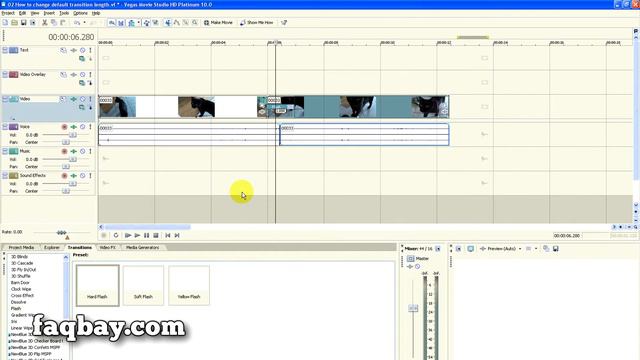Arm the Voice track for recording
This screenshot has width=640, height=360.
point(64,127)
